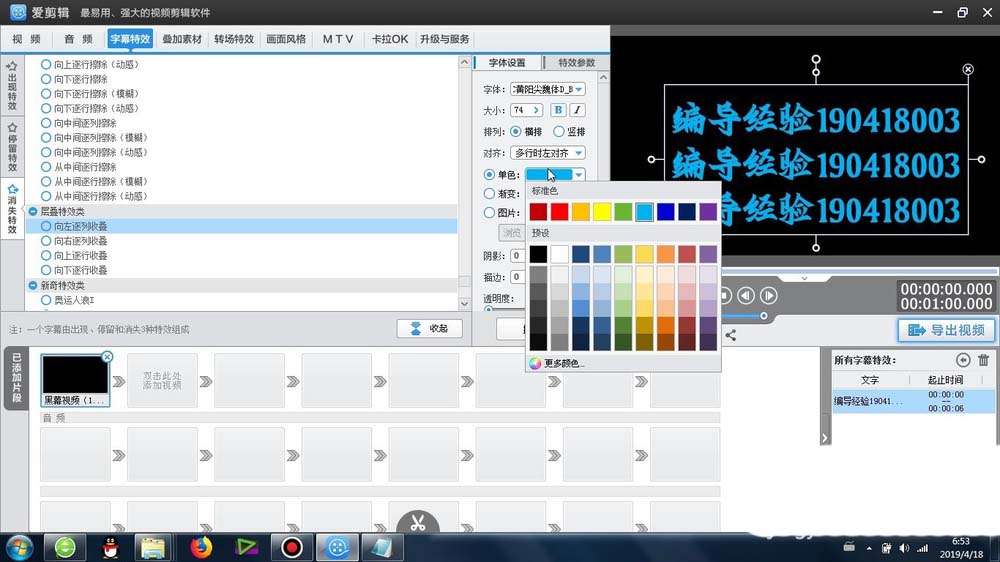Viewport: 1000px width, 562px height.
Task: Select the 渐变 gradient radio
Action: tap(489, 193)
